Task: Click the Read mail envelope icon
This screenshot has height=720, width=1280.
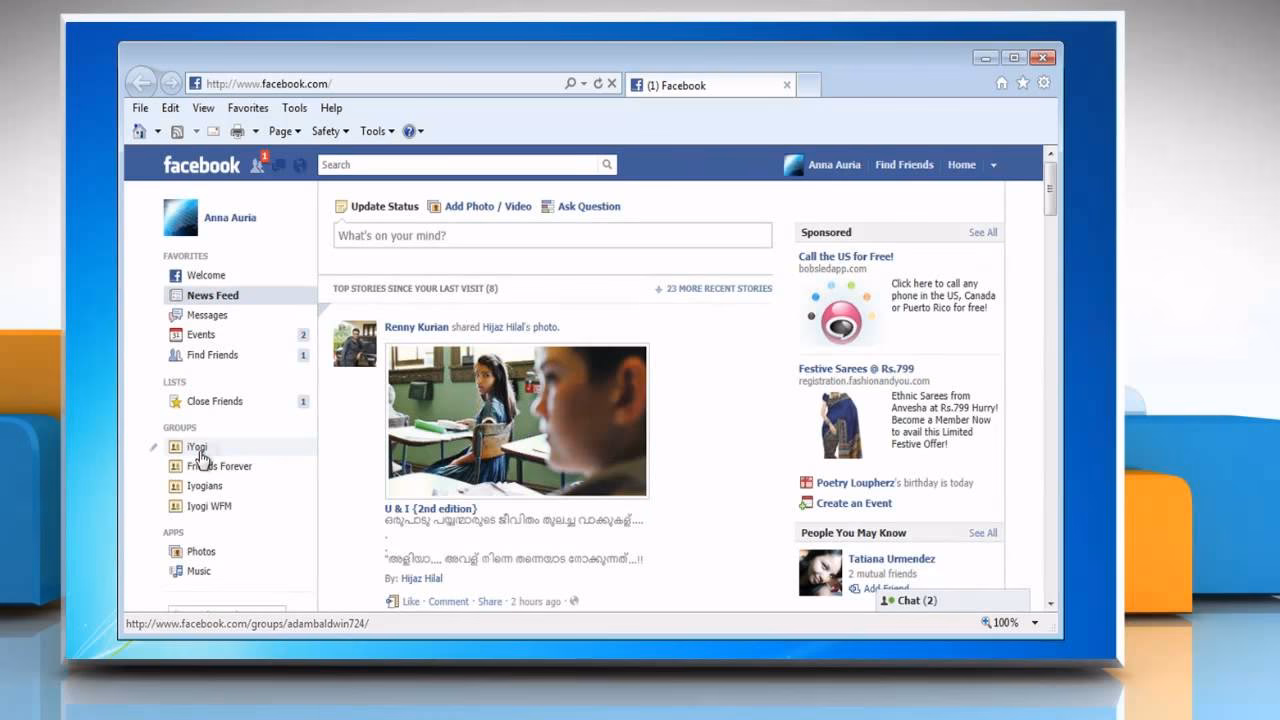Action: [213, 131]
